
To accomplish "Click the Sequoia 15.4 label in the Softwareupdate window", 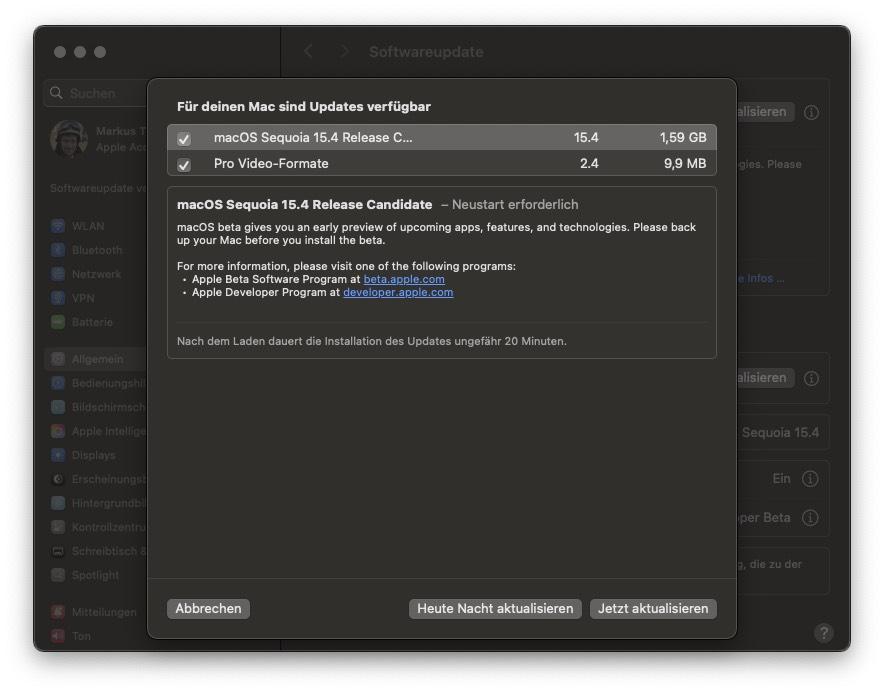I will 780,432.
